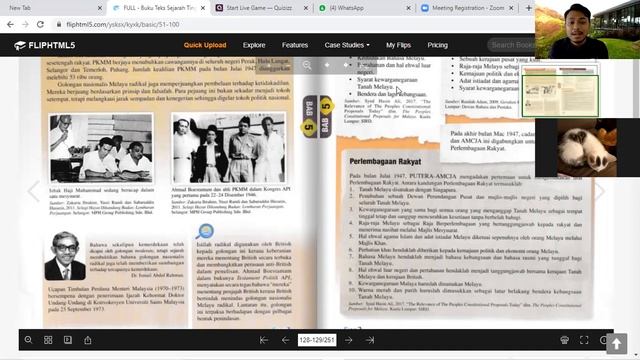640x360 pixels.
Task: Flip to the next page using the right side arrow
Action: (600, 191)
